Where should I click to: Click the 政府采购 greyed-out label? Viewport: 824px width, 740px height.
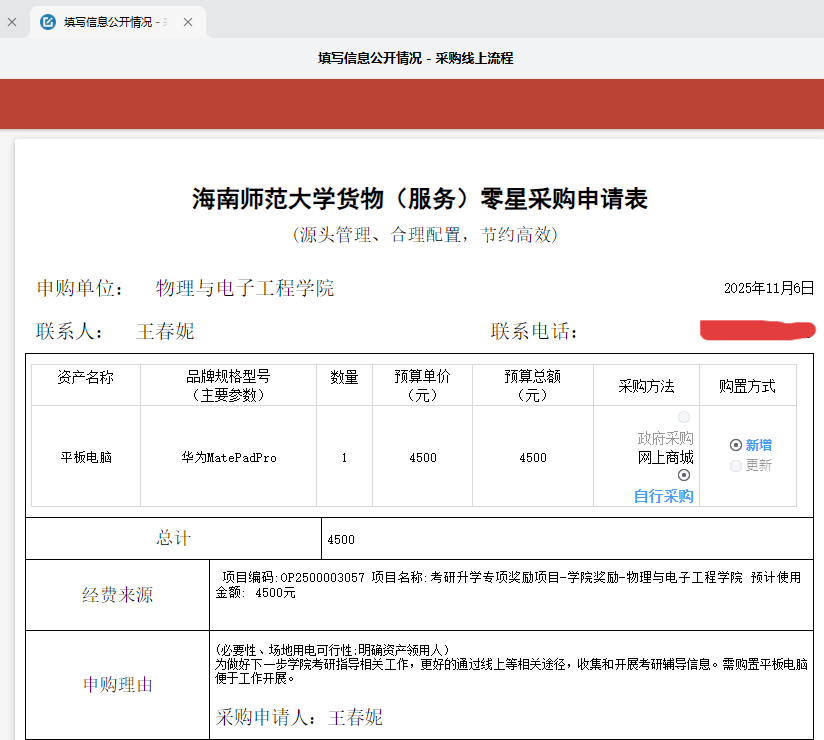[x=665, y=438]
